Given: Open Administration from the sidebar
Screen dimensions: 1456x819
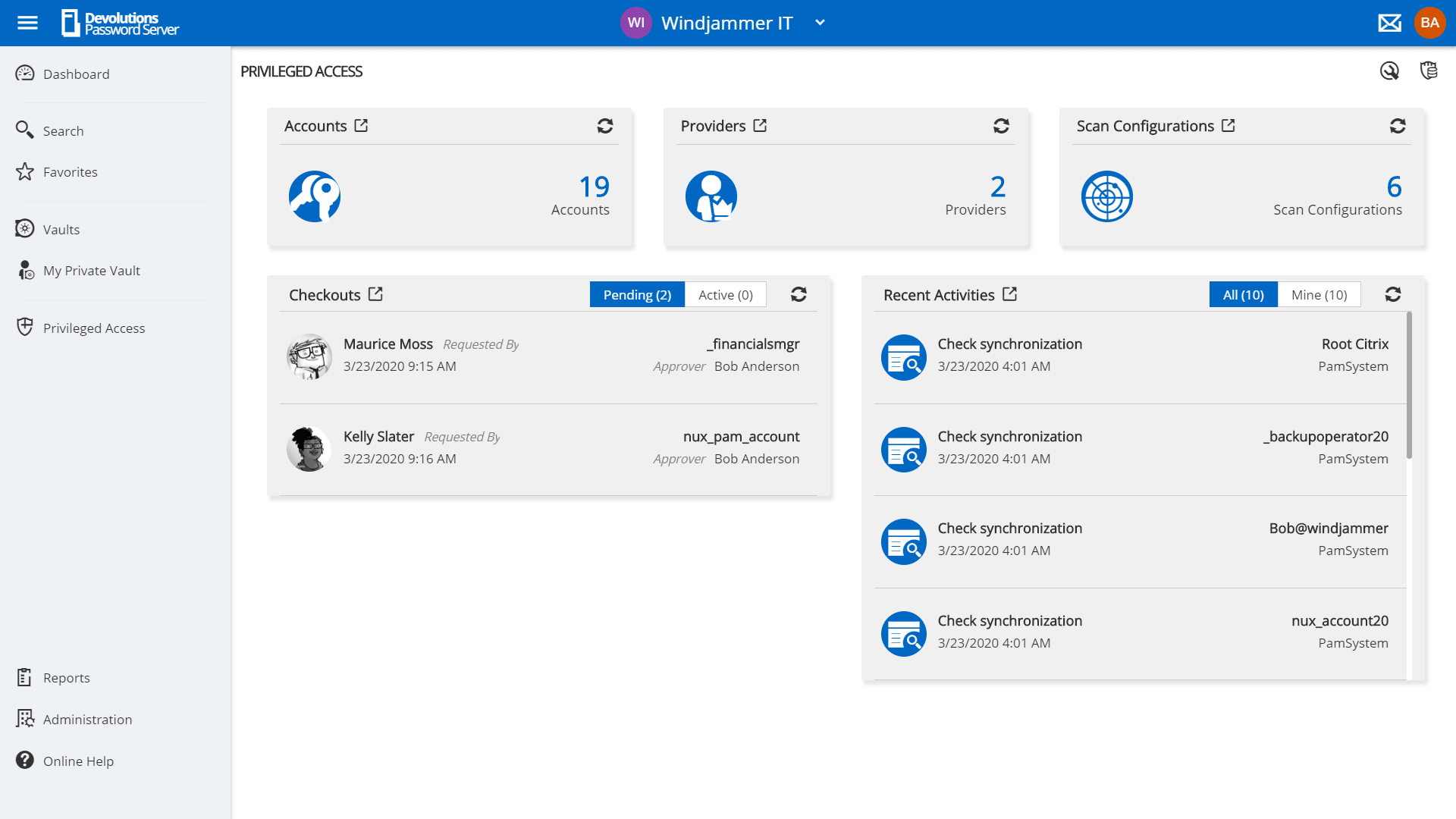Looking at the screenshot, I should [x=87, y=719].
